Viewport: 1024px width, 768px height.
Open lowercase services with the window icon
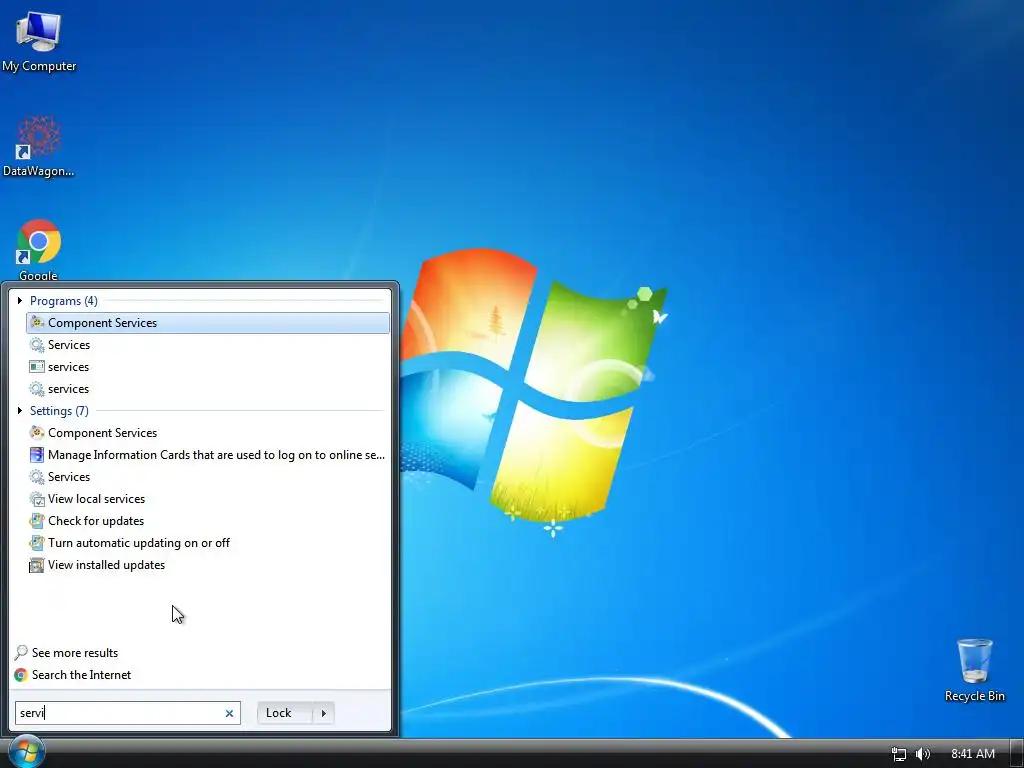[x=208, y=366]
